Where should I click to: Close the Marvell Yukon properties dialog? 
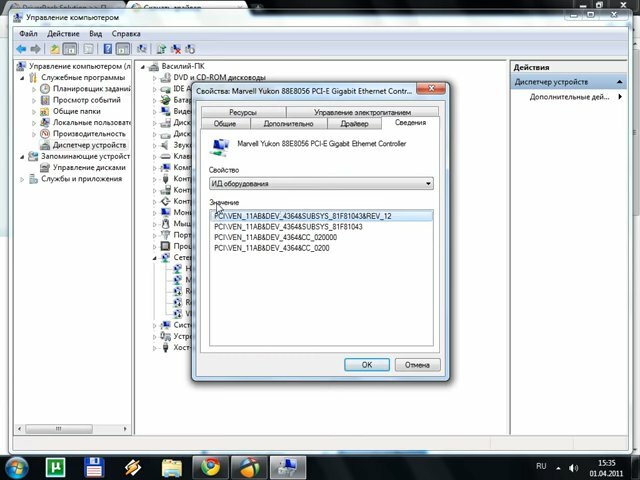[x=431, y=88]
